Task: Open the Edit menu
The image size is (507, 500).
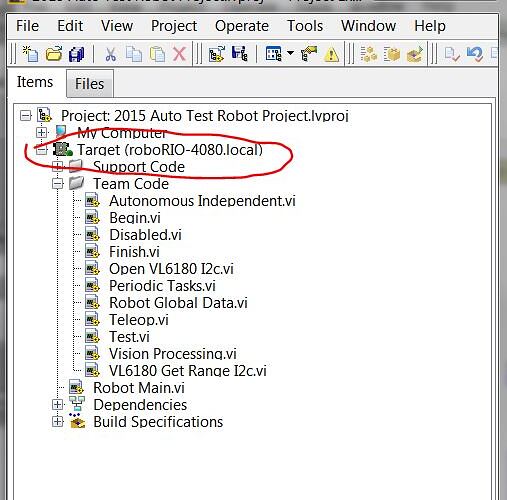Action: [70, 26]
